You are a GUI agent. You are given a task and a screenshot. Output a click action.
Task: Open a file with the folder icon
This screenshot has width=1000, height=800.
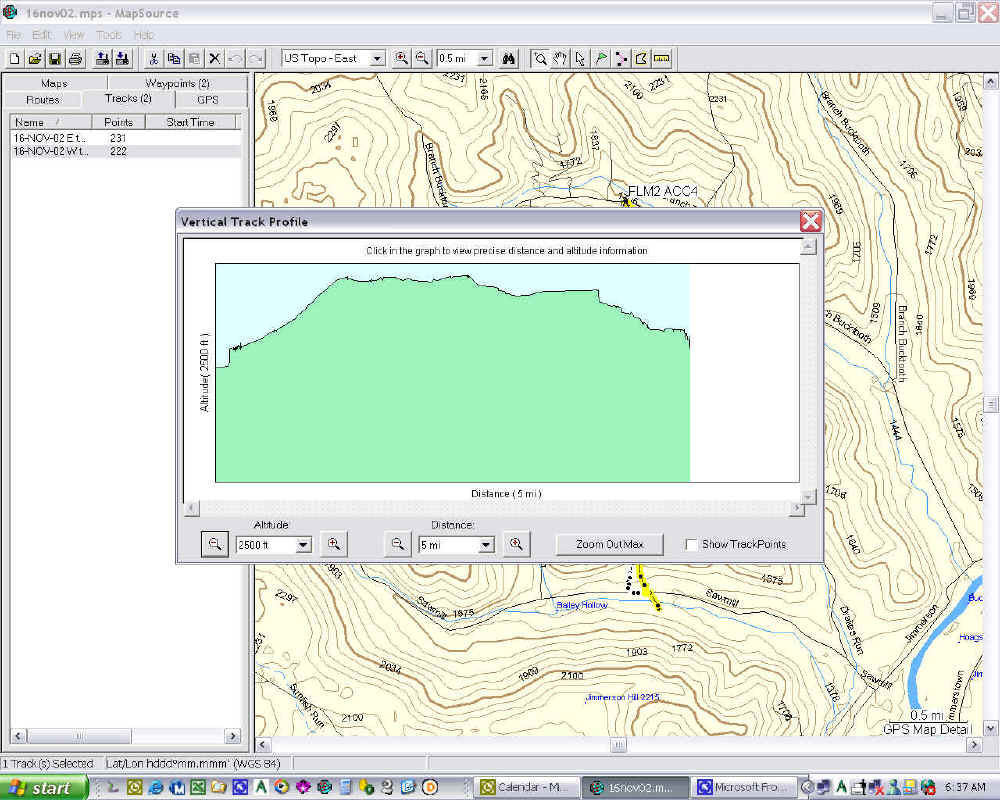[x=35, y=59]
